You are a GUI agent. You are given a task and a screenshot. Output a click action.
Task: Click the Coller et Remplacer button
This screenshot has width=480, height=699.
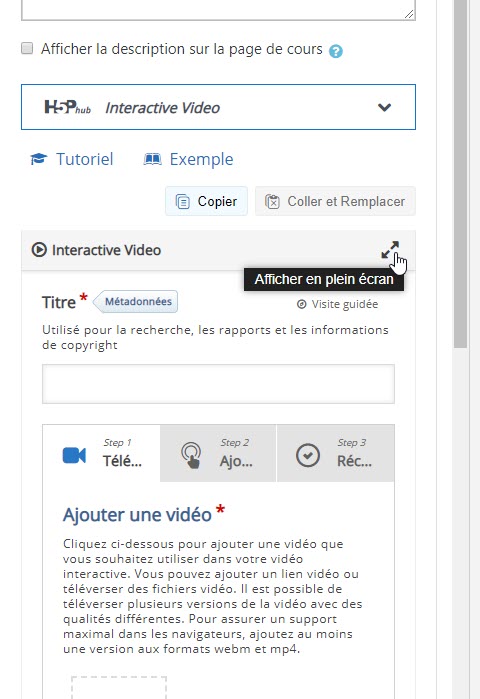click(x=335, y=201)
